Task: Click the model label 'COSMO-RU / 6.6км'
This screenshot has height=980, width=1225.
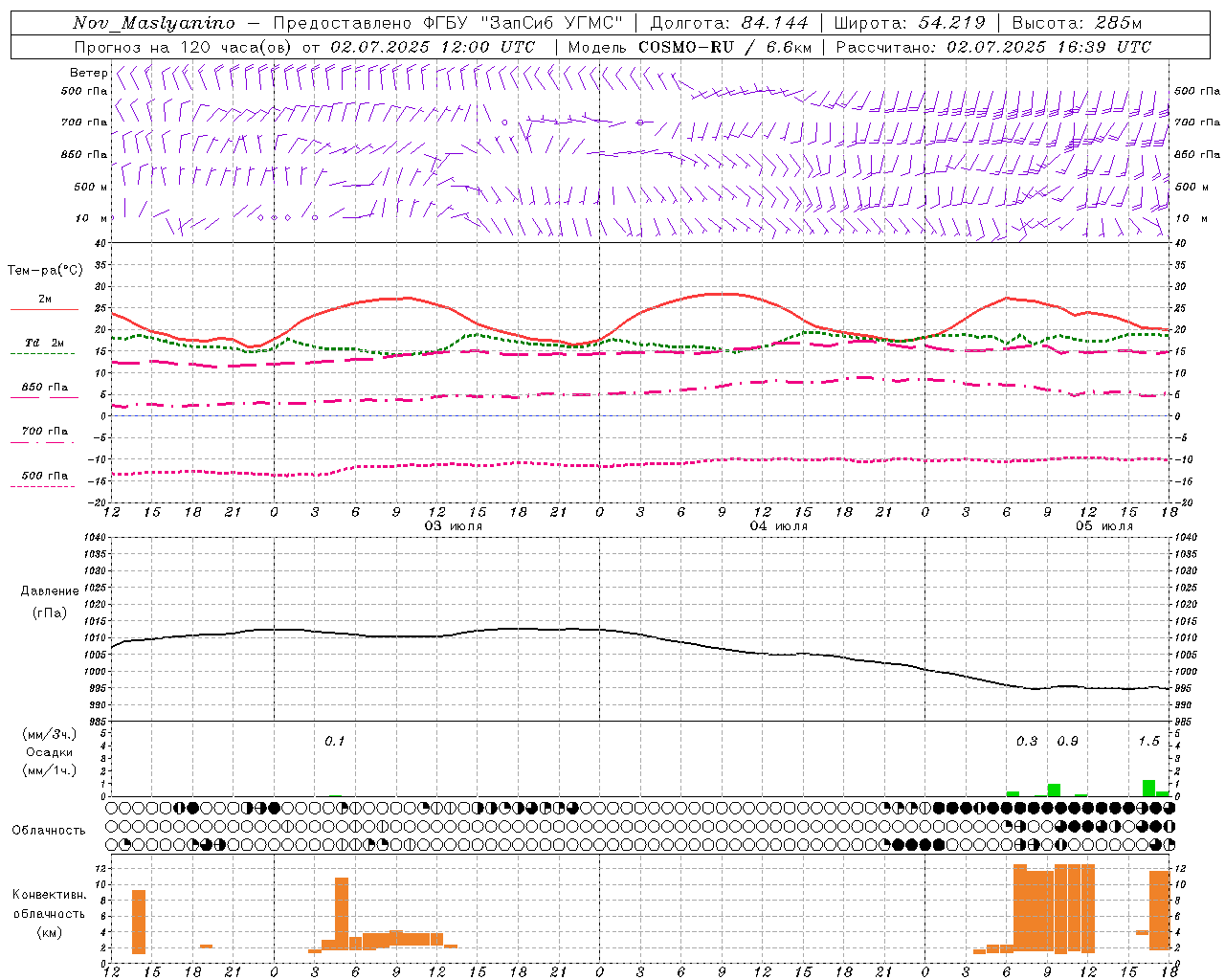Action: pos(725,47)
